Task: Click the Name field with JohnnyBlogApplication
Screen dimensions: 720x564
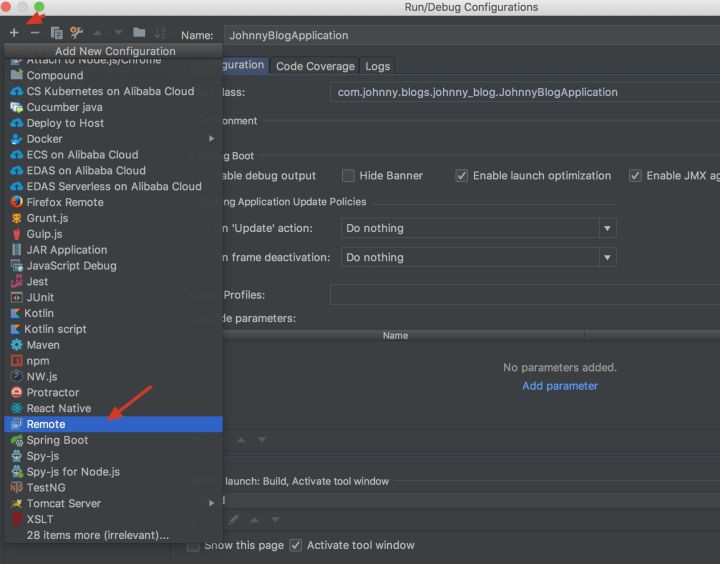Action: click(x=472, y=35)
